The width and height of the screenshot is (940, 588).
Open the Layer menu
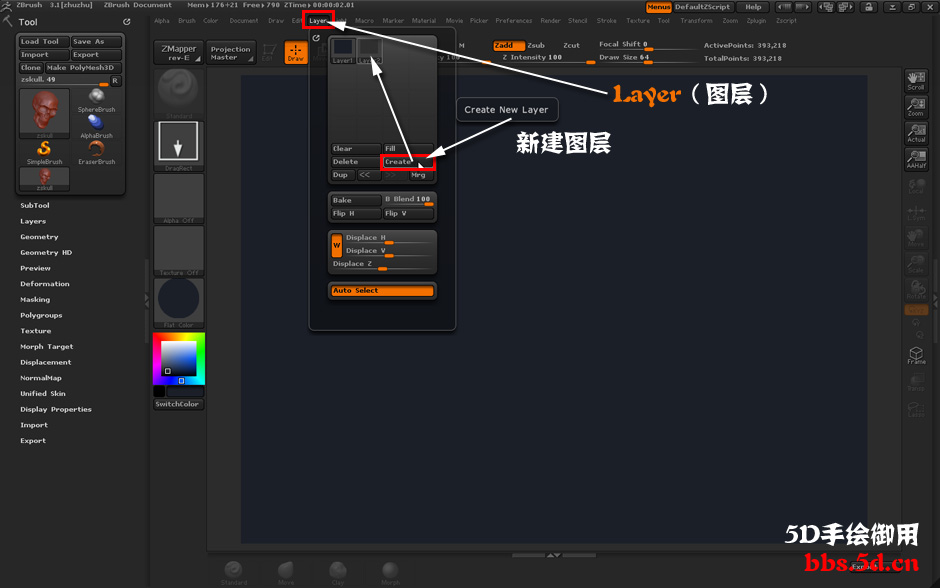[x=318, y=21]
